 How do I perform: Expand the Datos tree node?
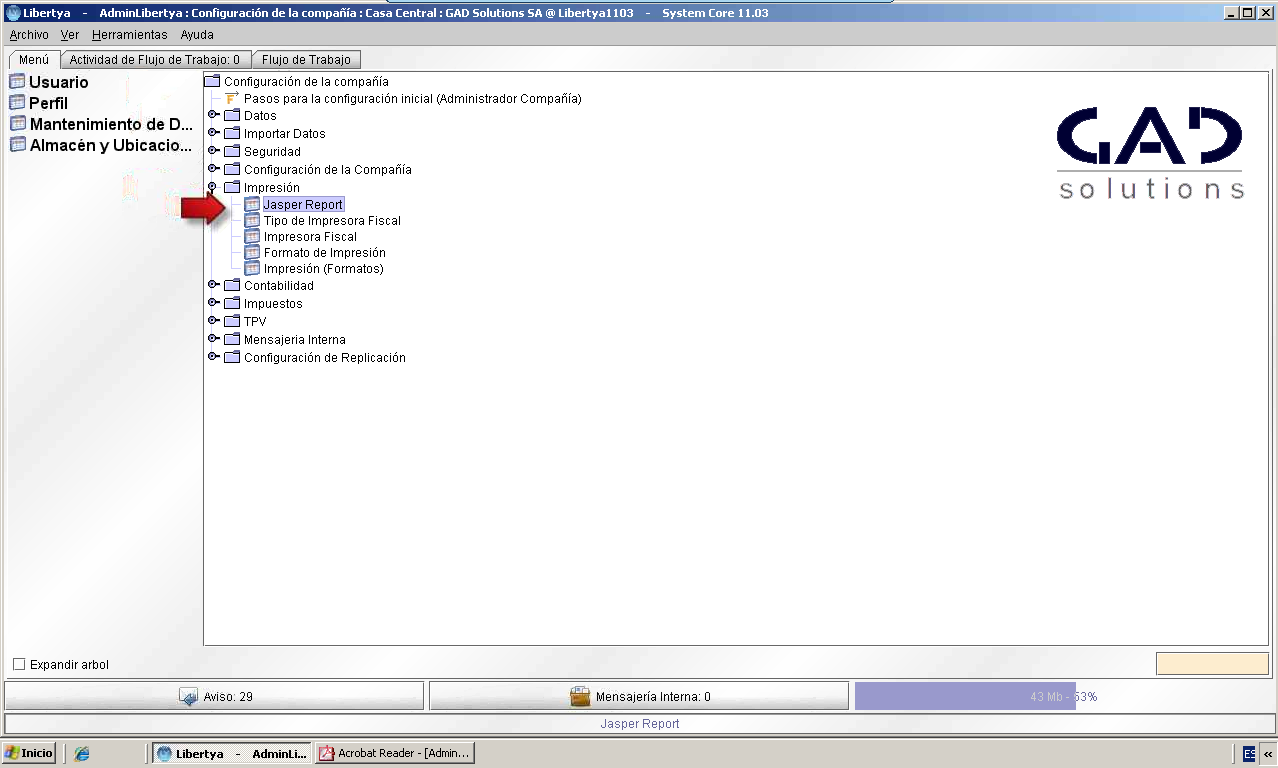[213, 115]
